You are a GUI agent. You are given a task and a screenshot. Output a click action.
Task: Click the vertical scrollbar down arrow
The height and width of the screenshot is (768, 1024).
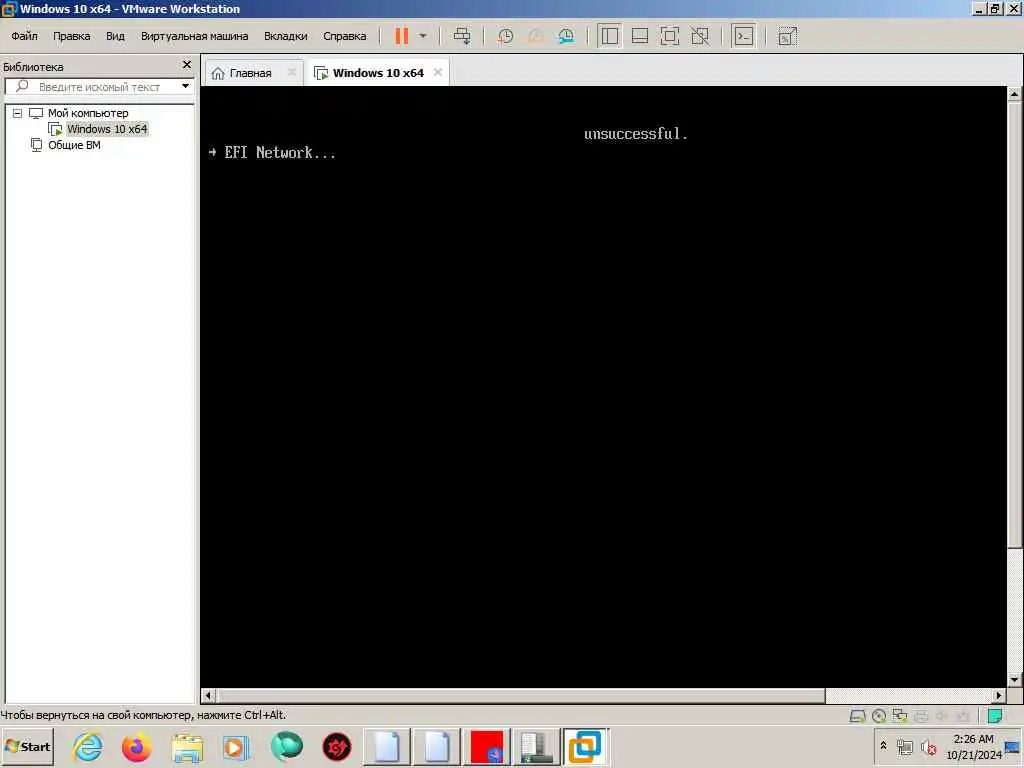[x=1014, y=680]
